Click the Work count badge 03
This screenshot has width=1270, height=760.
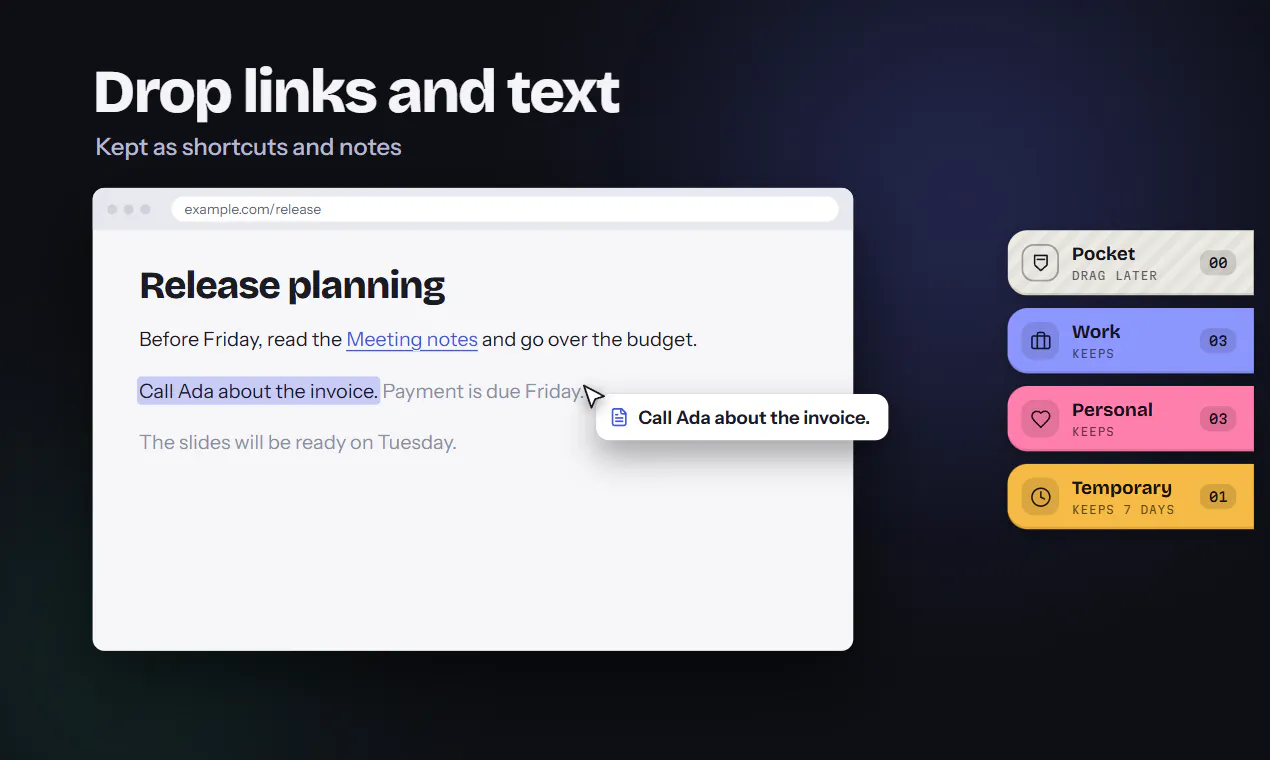coord(1218,341)
